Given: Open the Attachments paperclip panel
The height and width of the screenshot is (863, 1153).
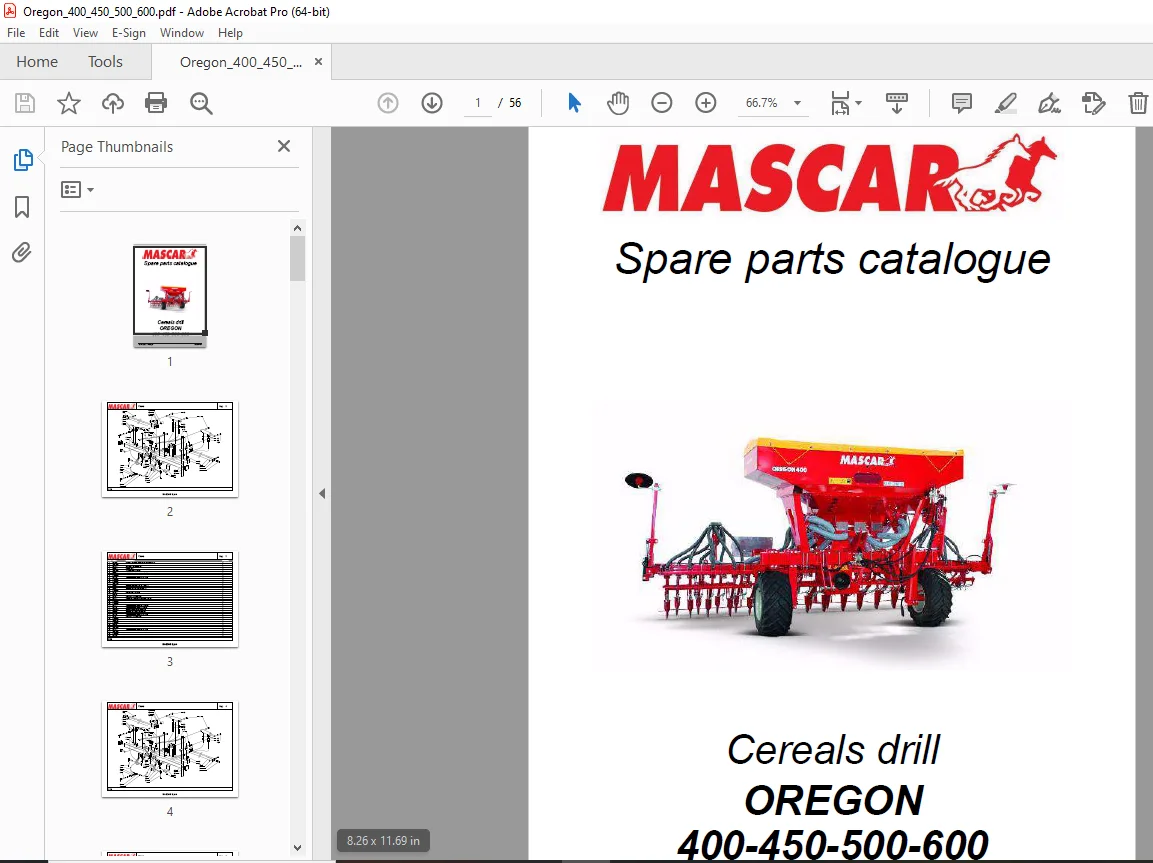Looking at the screenshot, I should [22, 253].
